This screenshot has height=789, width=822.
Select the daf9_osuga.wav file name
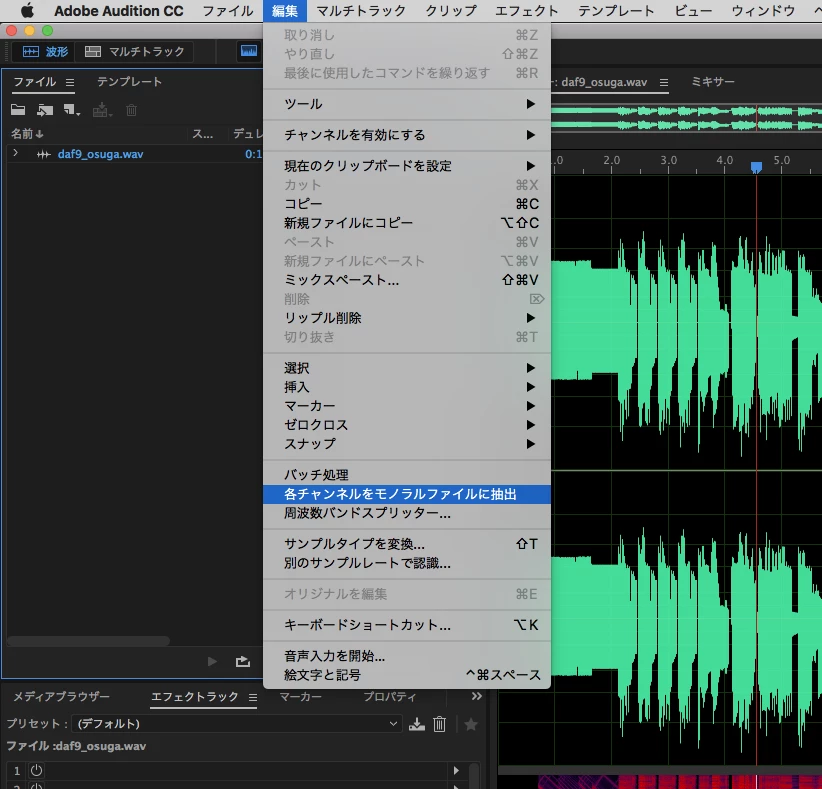pos(100,154)
